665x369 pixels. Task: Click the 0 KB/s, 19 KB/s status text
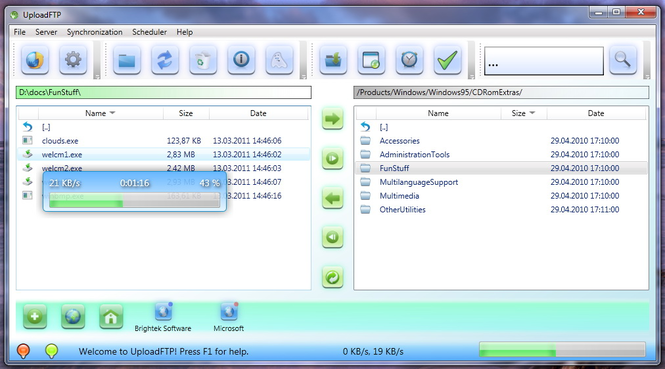click(x=373, y=352)
